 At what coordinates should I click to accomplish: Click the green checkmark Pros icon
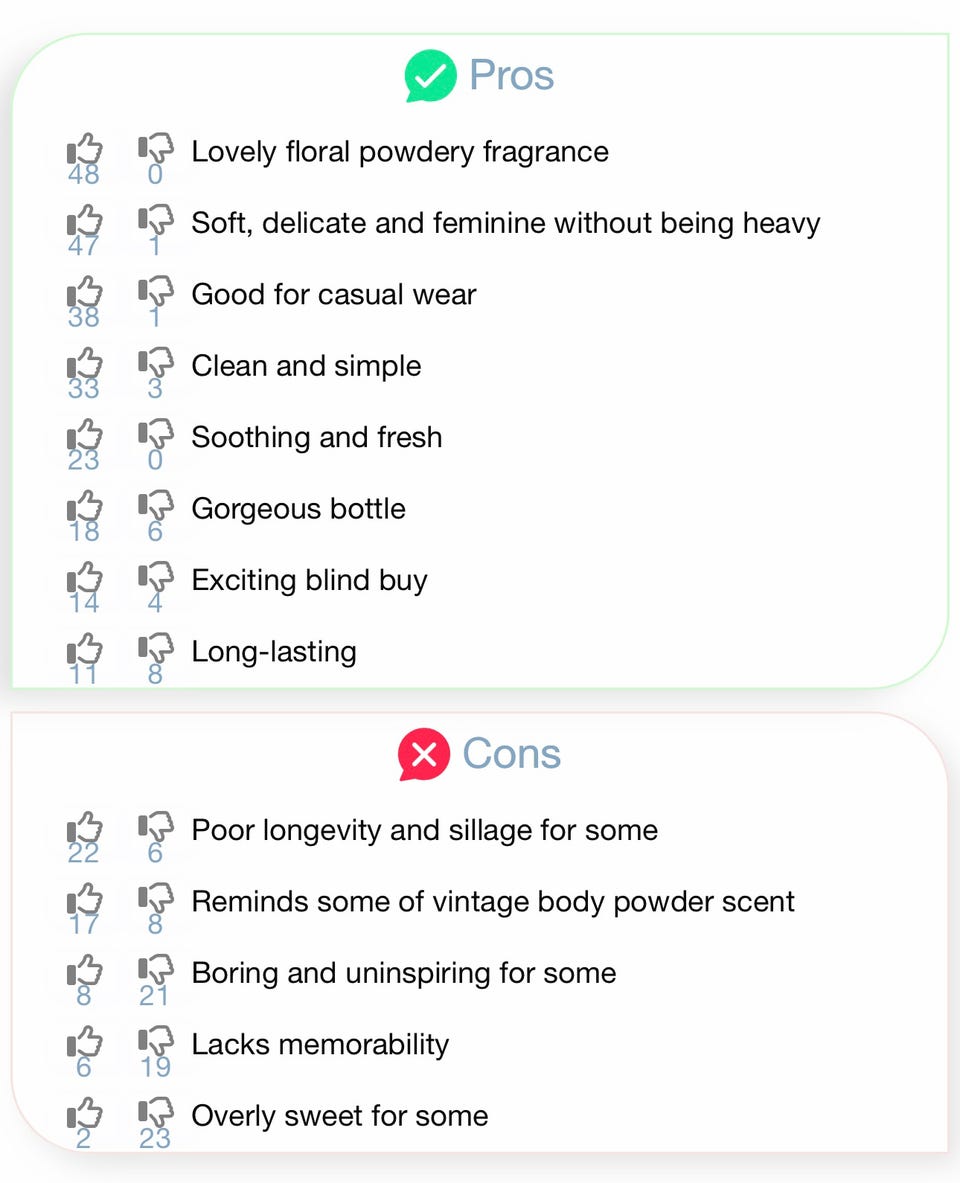click(x=429, y=77)
